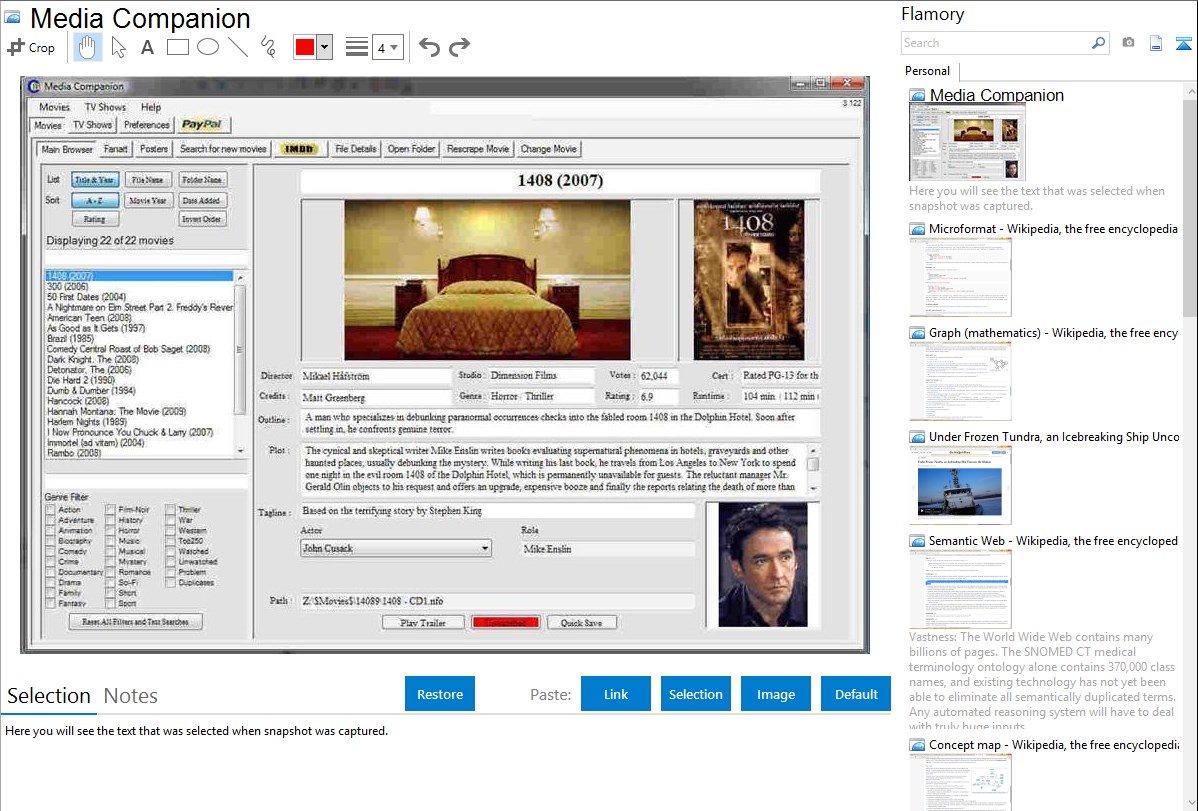Open the color dropdown arrow
The image size is (1198, 811).
[x=325, y=47]
